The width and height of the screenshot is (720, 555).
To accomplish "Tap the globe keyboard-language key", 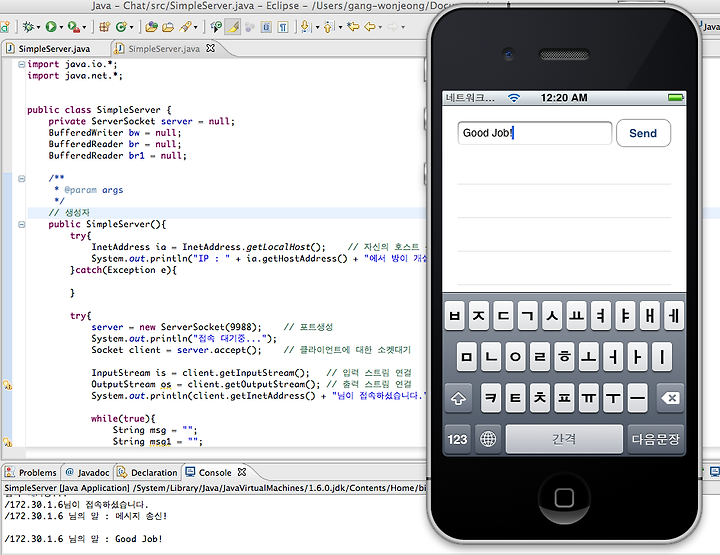I will point(488,439).
